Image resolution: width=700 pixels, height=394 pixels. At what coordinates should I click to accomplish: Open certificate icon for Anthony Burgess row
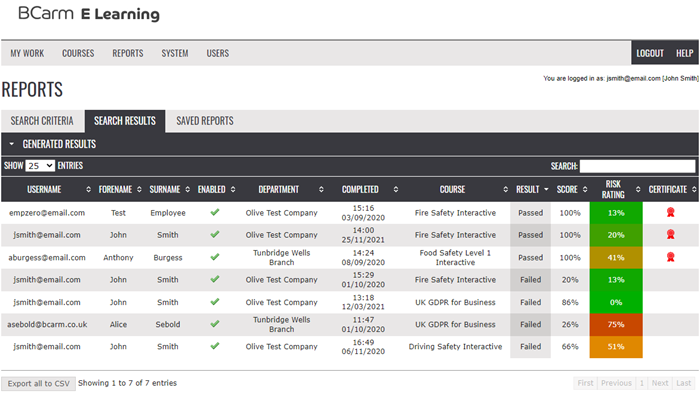670,257
